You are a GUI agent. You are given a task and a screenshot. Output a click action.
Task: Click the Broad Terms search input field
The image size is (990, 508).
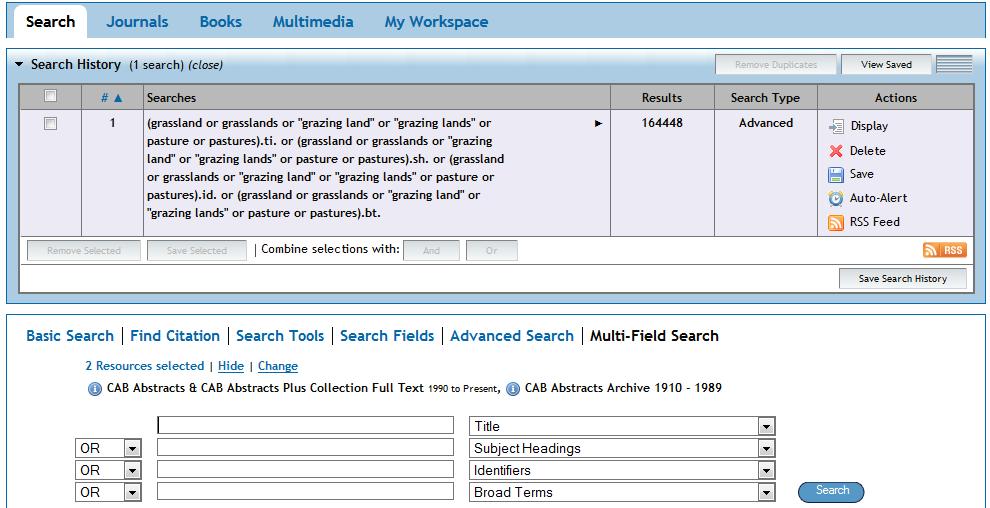306,492
